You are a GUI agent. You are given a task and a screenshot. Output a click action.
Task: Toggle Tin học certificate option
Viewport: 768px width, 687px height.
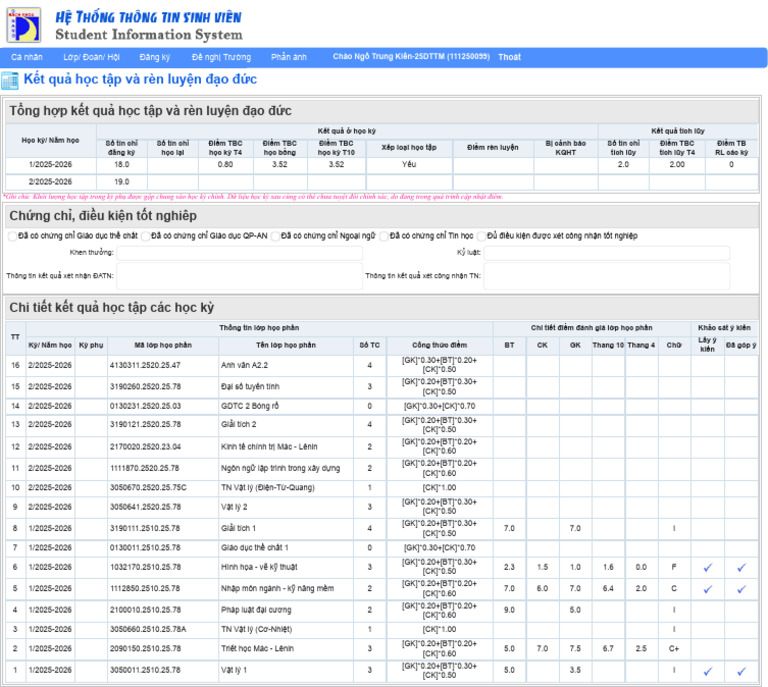click(384, 236)
